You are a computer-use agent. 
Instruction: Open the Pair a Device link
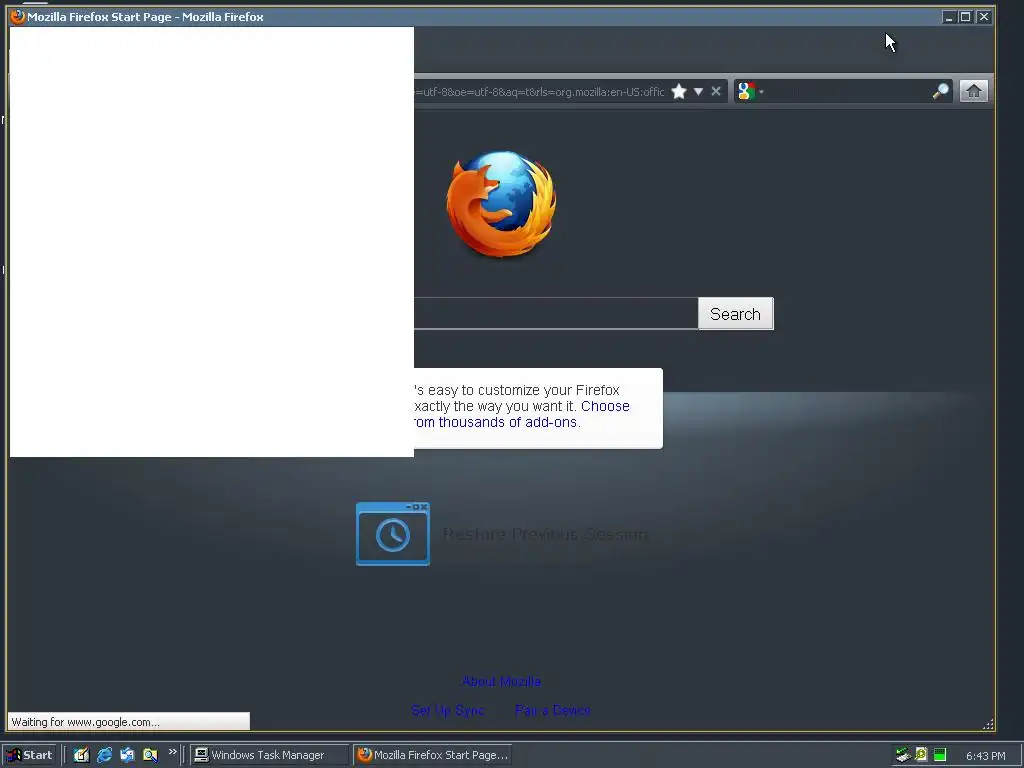pyautogui.click(x=552, y=710)
